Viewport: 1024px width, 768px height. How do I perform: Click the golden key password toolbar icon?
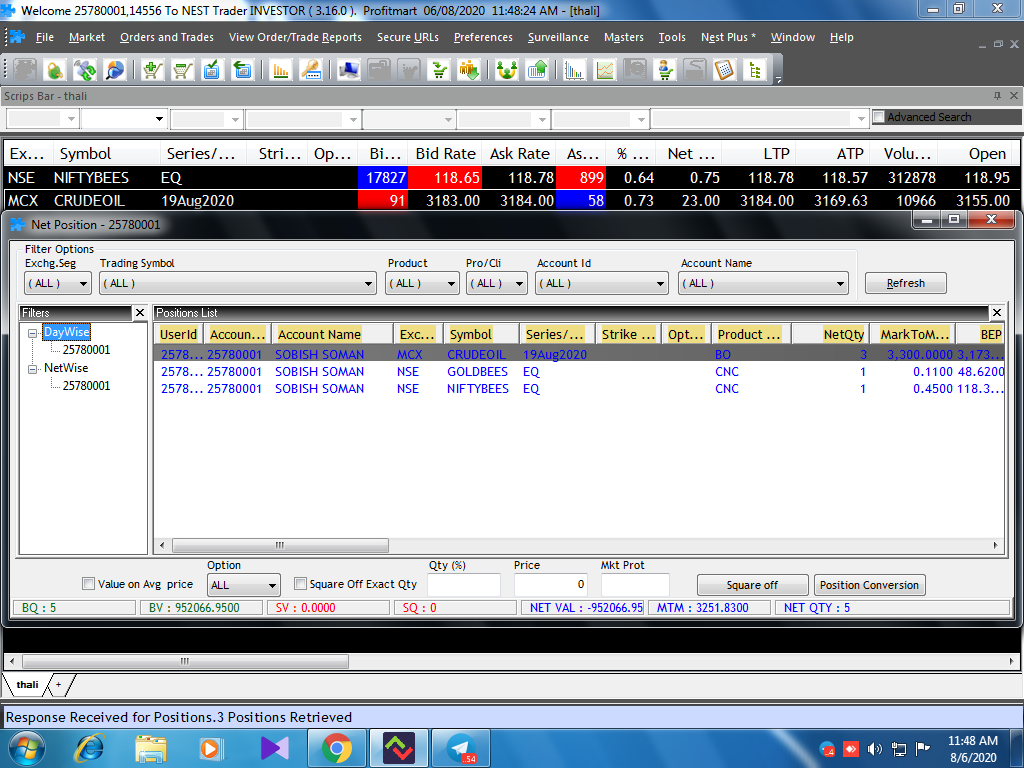click(x=310, y=69)
